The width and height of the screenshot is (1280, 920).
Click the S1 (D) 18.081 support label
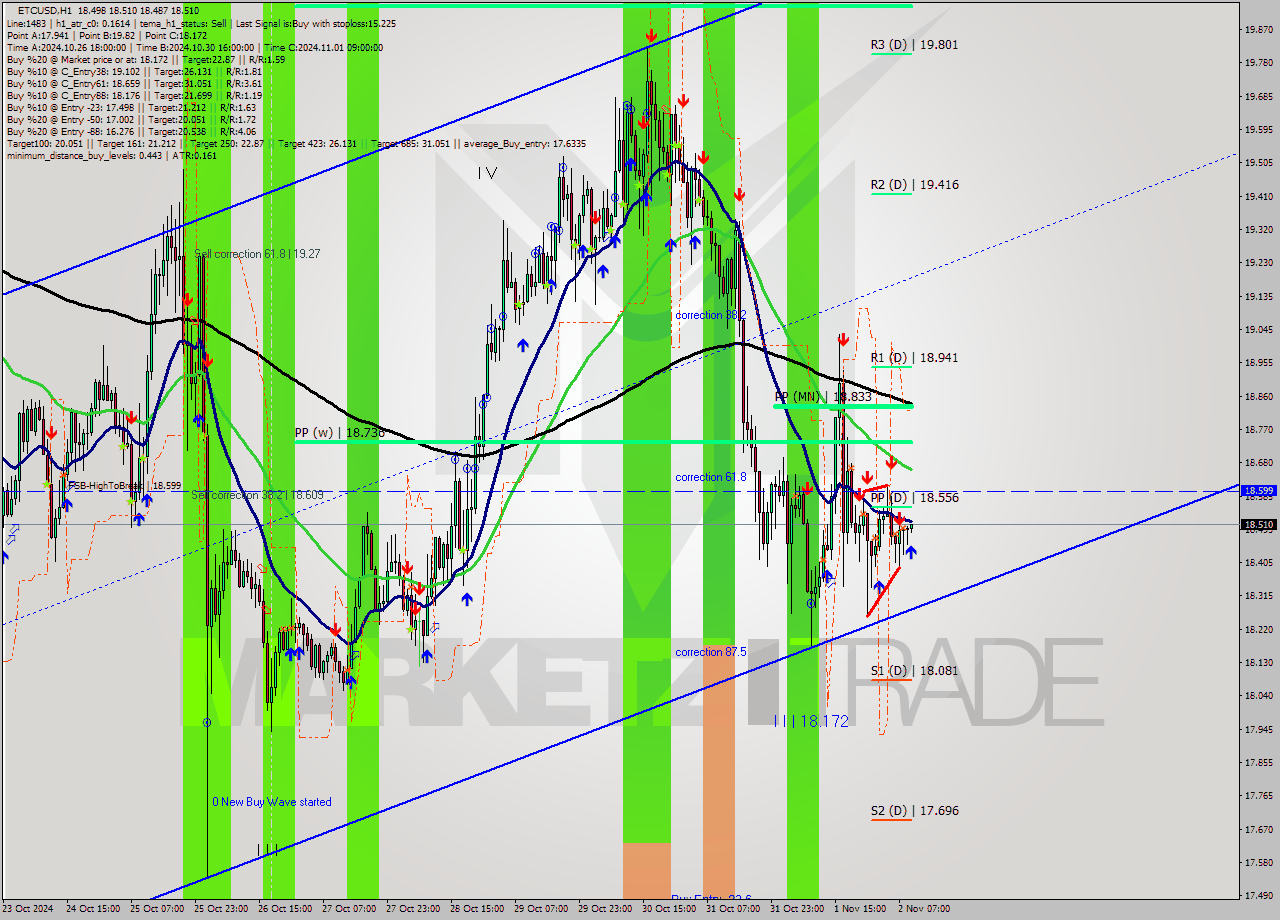914,671
